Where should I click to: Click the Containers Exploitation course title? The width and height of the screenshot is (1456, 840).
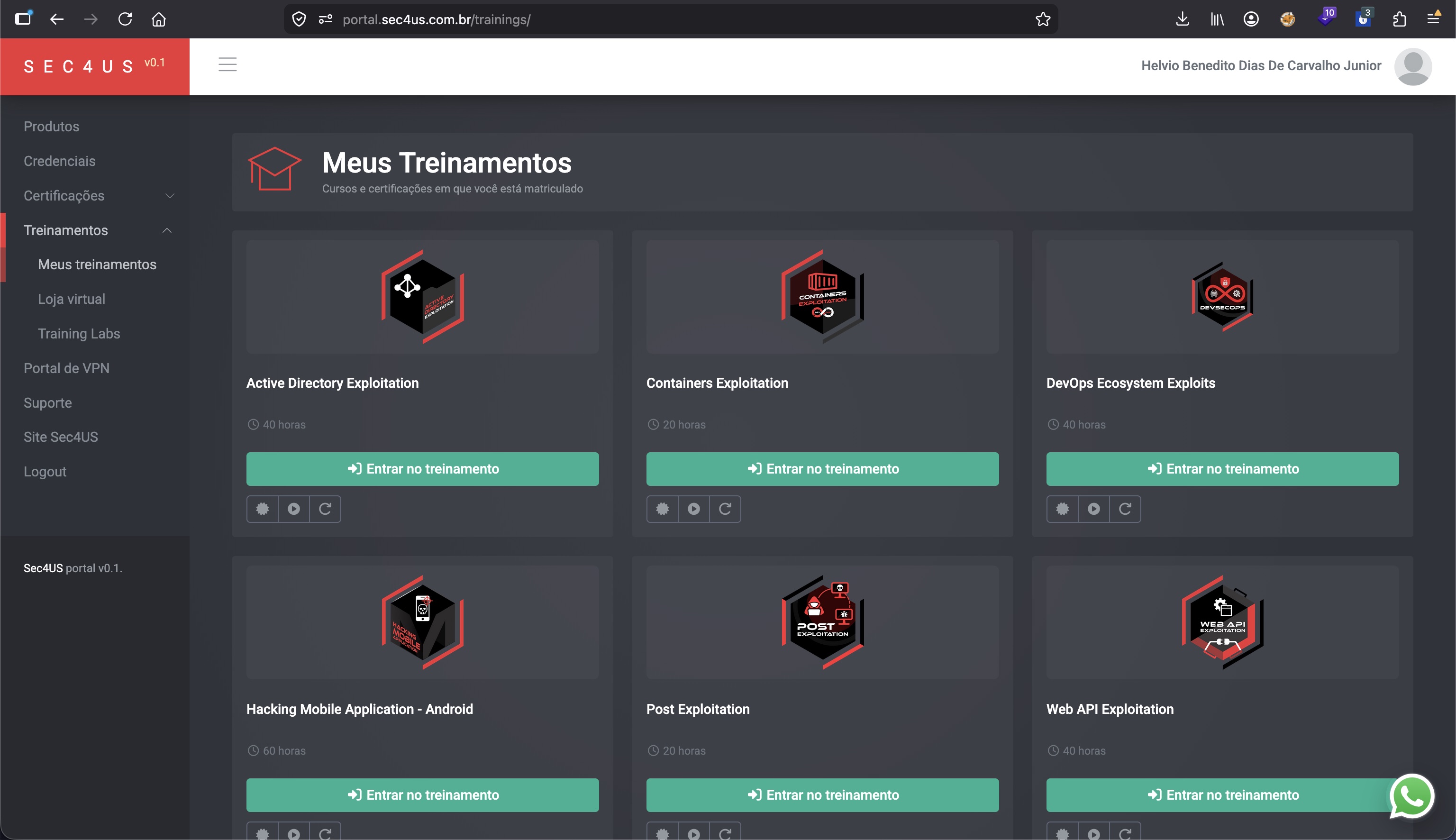[717, 383]
